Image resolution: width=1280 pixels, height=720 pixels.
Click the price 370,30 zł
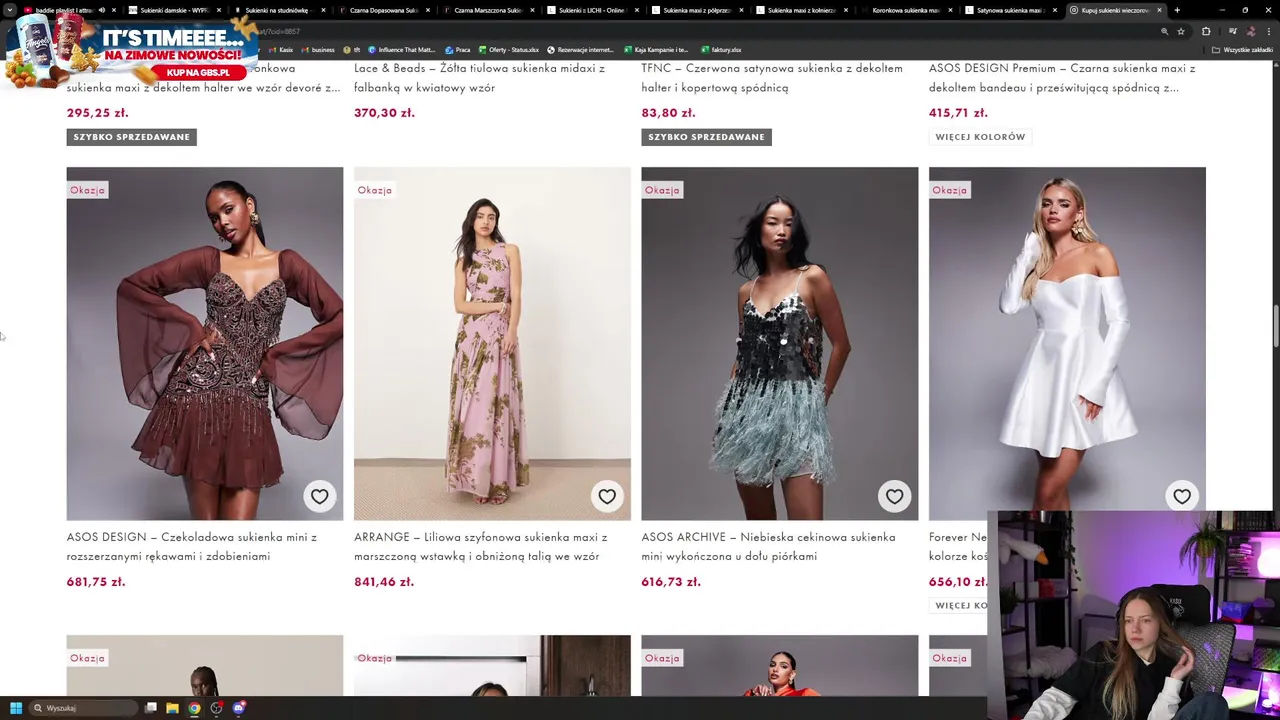tap(384, 113)
